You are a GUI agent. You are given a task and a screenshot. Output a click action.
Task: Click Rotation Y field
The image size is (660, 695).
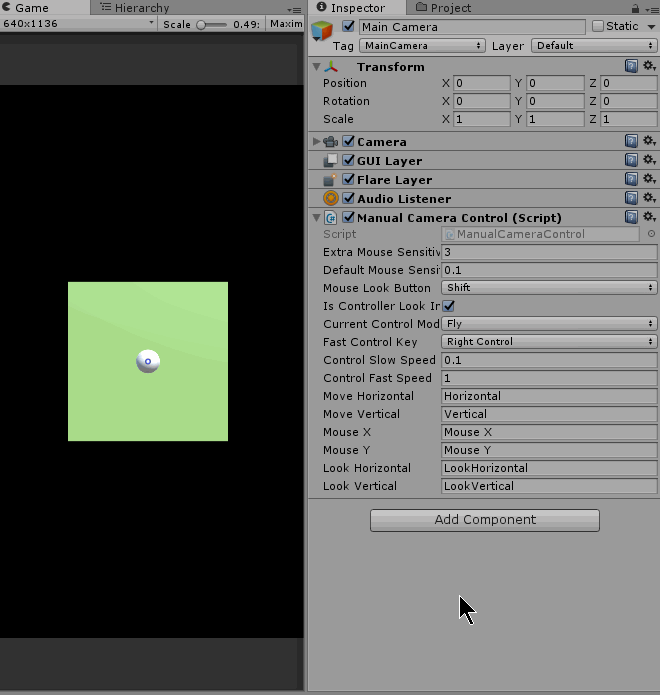pos(555,101)
